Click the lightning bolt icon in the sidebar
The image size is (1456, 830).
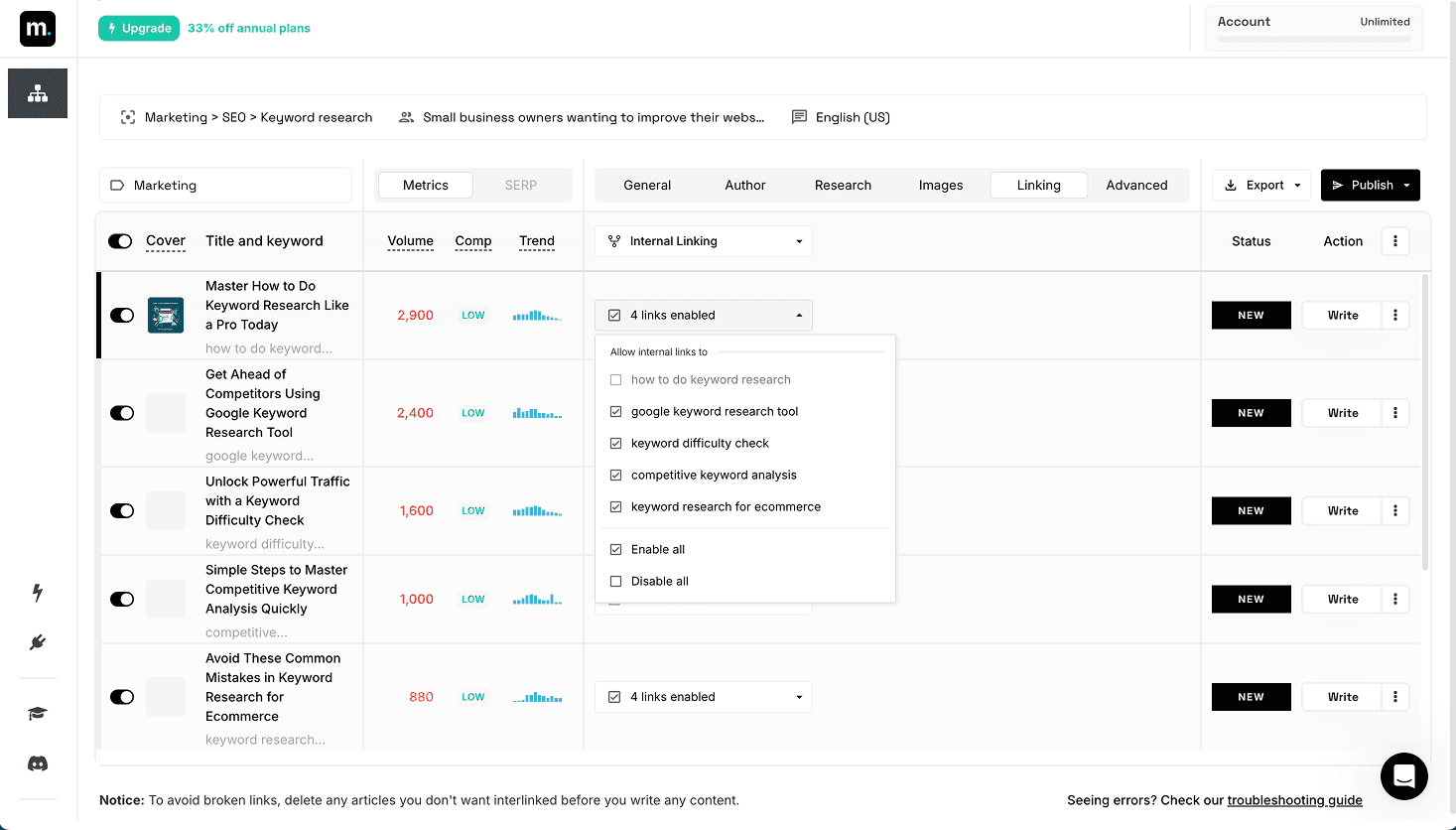coord(37,593)
